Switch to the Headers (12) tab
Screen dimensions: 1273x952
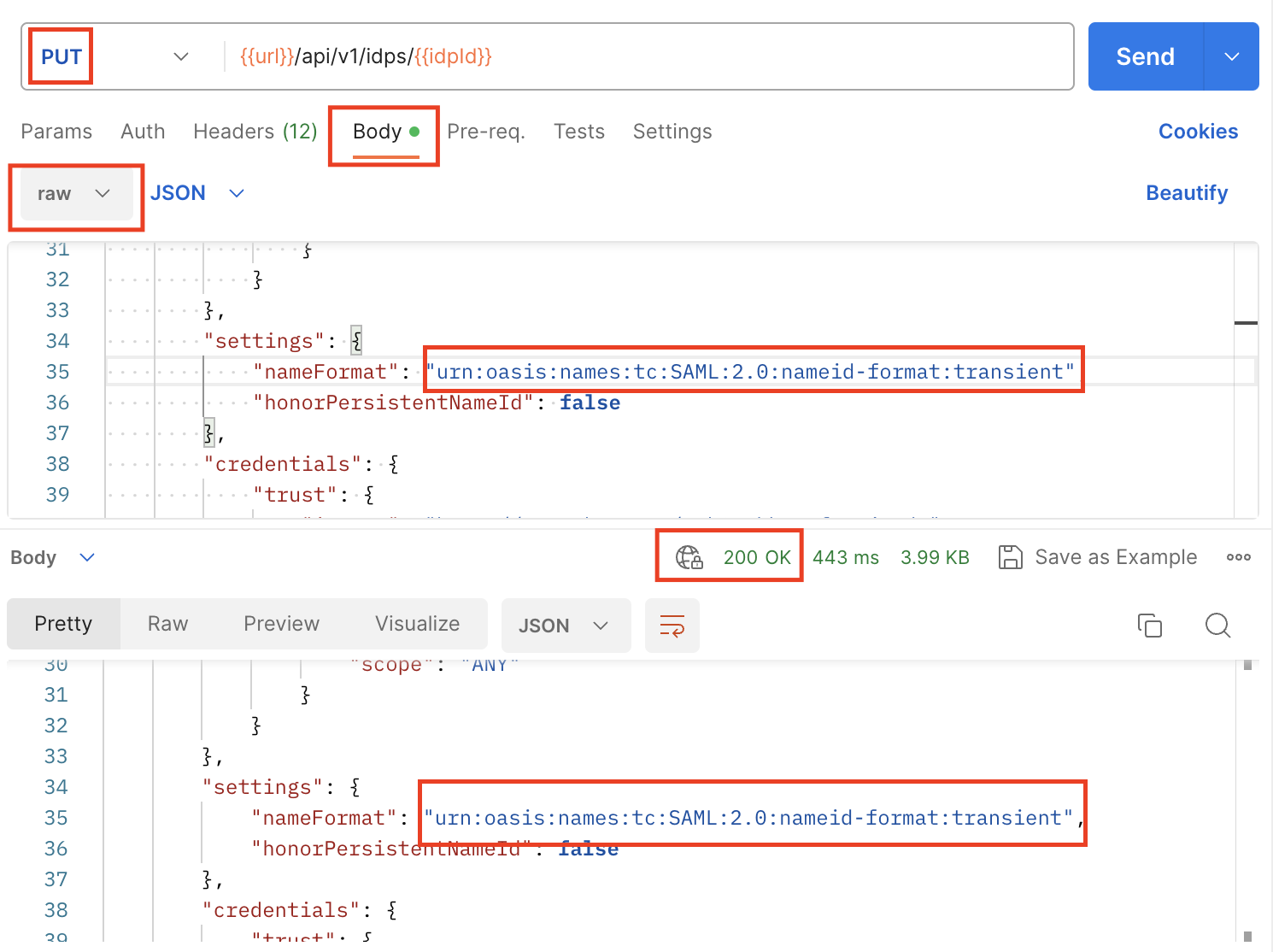coord(255,132)
